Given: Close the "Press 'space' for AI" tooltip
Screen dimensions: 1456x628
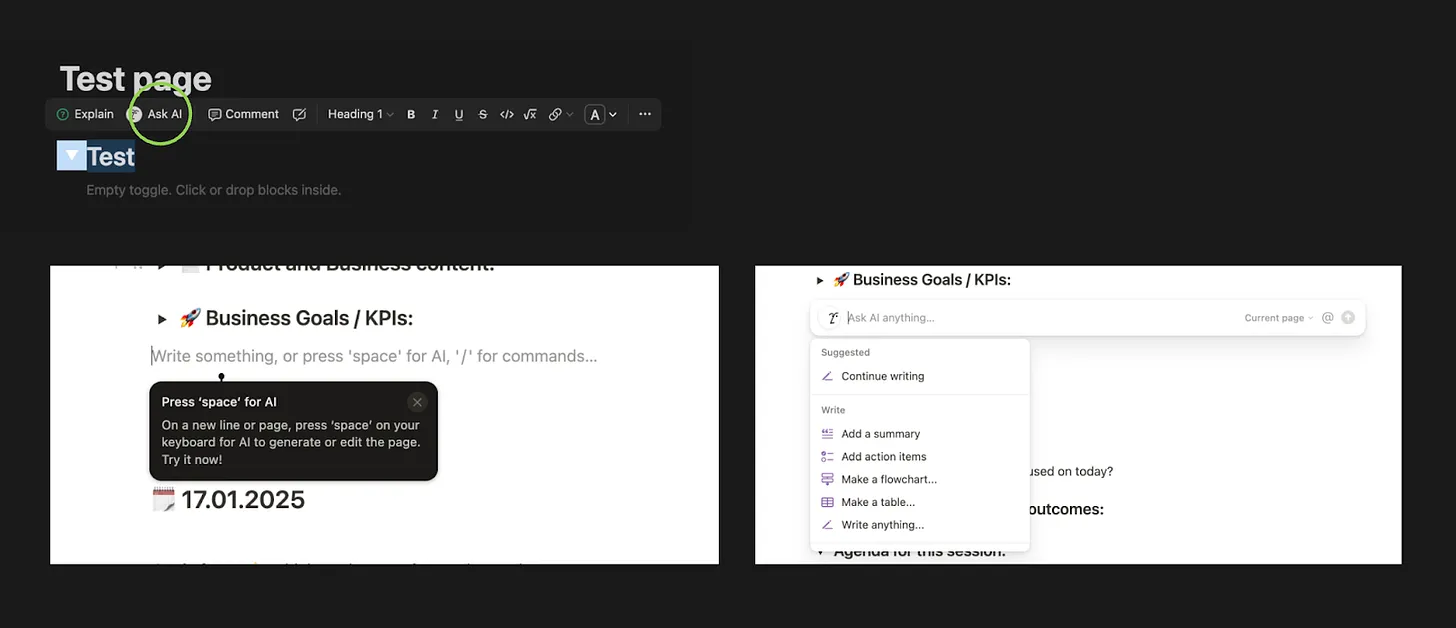Looking at the screenshot, I should [417, 402].
